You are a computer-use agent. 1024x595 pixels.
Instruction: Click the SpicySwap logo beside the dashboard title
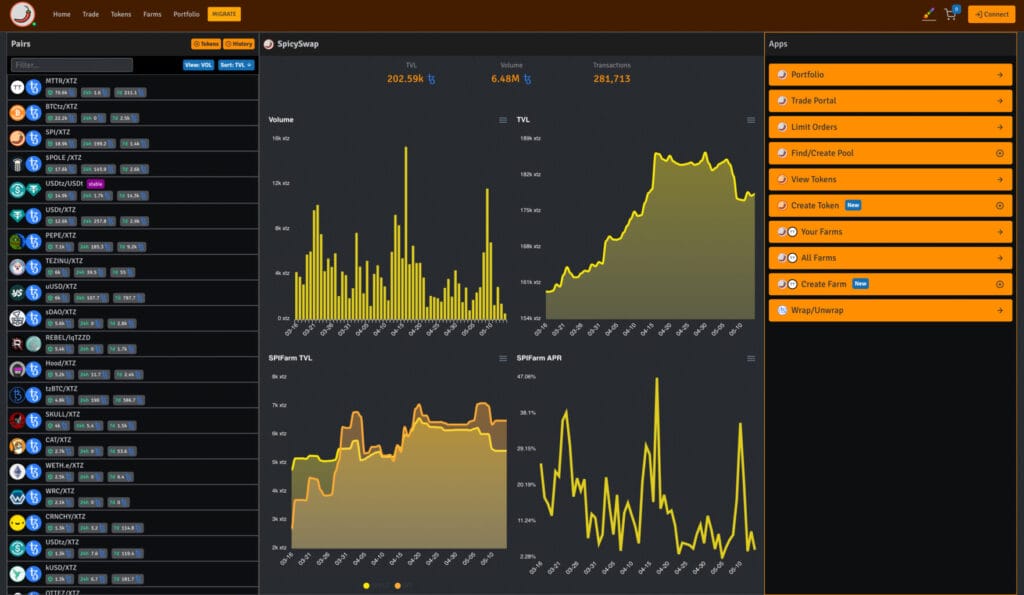point(268,44)
